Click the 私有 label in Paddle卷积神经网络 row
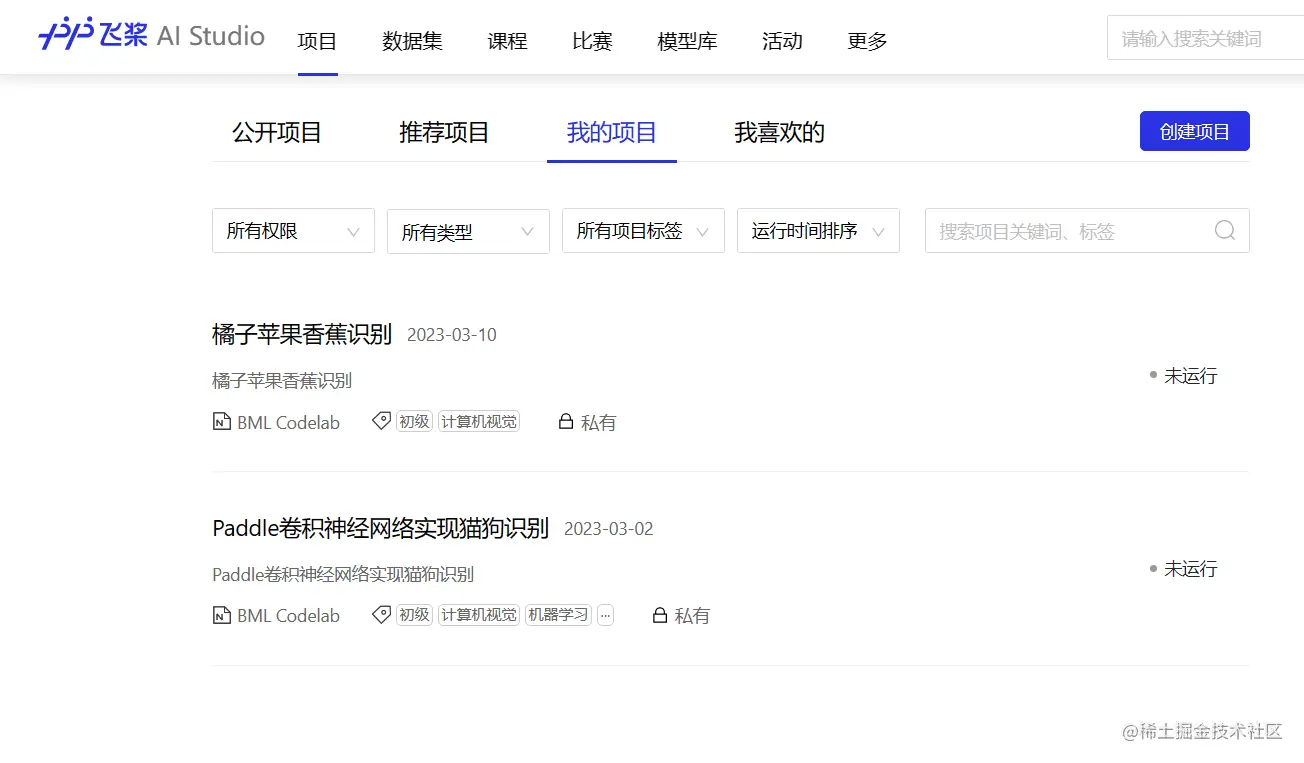Screen dimensions: 1304x763 pyautogui.click(x=692, y=616)
